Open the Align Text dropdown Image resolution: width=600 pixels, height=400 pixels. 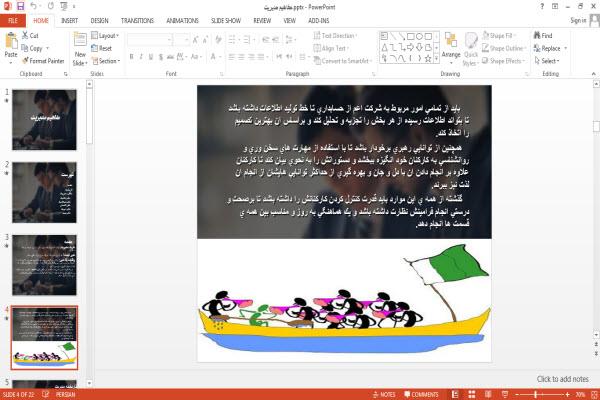coord(331,48)
